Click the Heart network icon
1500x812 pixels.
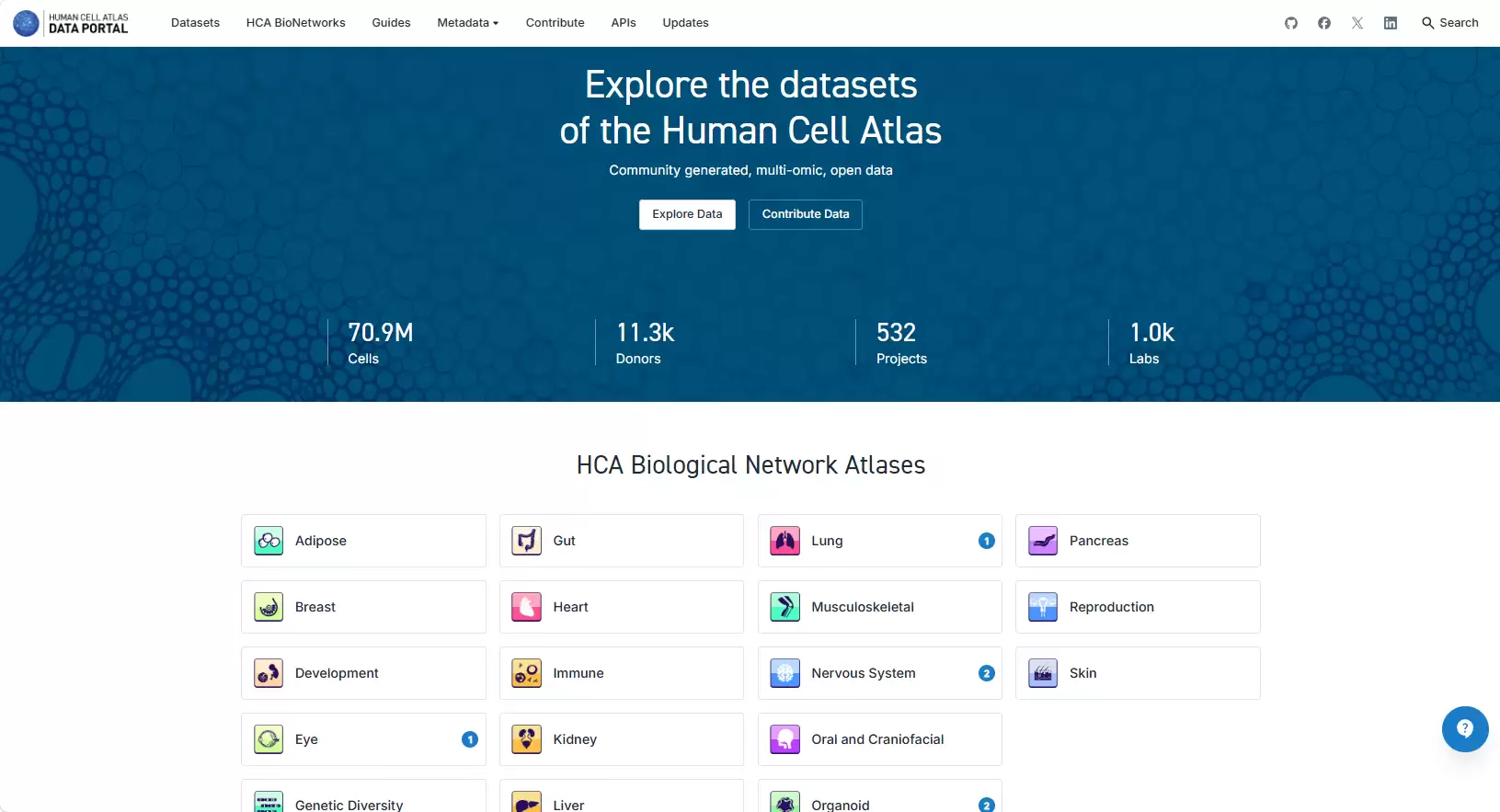point(527,607)
